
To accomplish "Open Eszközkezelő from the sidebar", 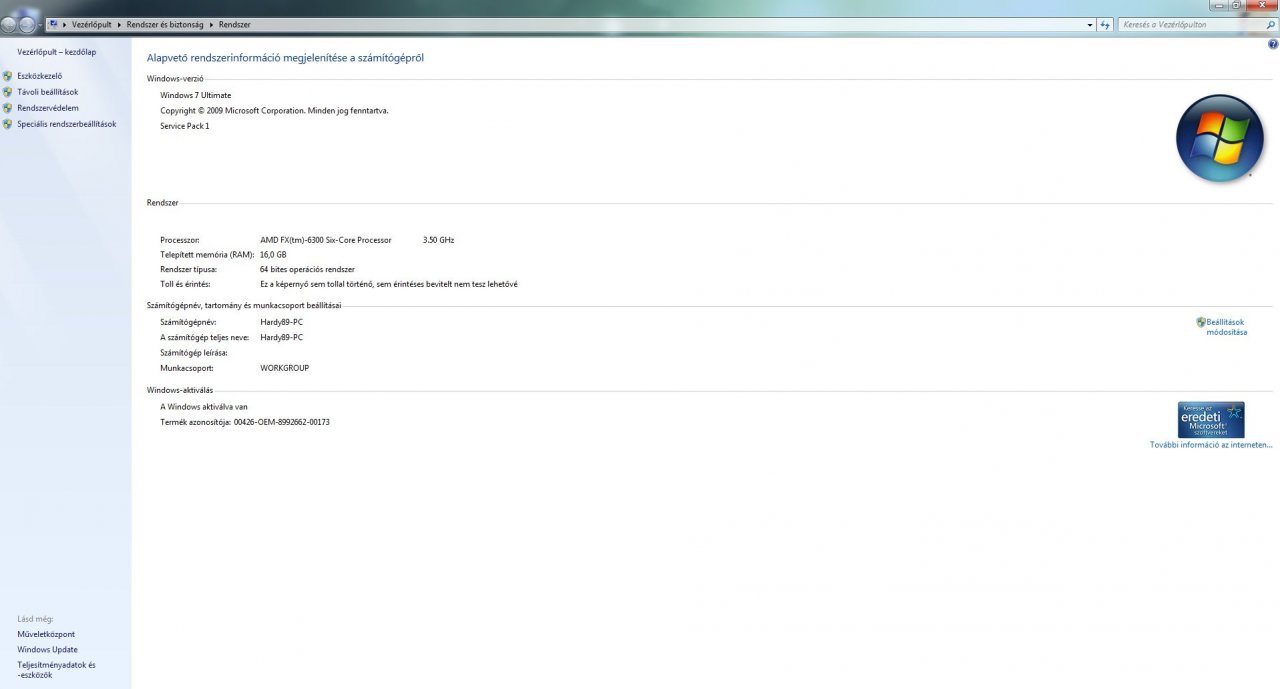I will point(40,76).
